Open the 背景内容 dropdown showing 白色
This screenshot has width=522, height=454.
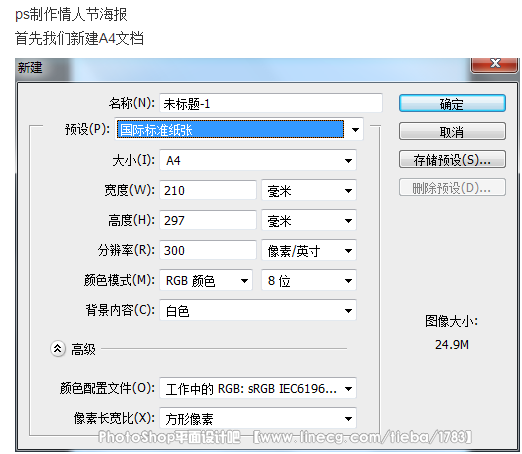click(258, 310)
